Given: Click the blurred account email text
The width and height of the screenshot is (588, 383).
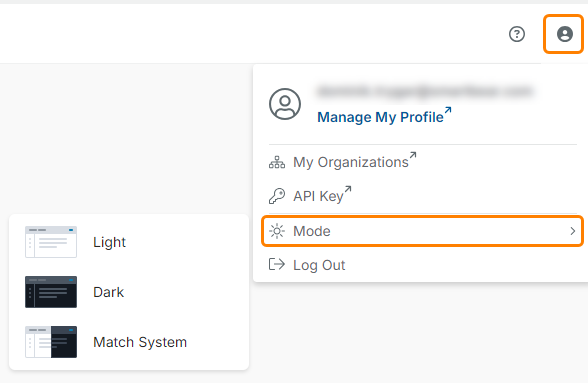Looking at the screenshot, I should click(424, 91).
